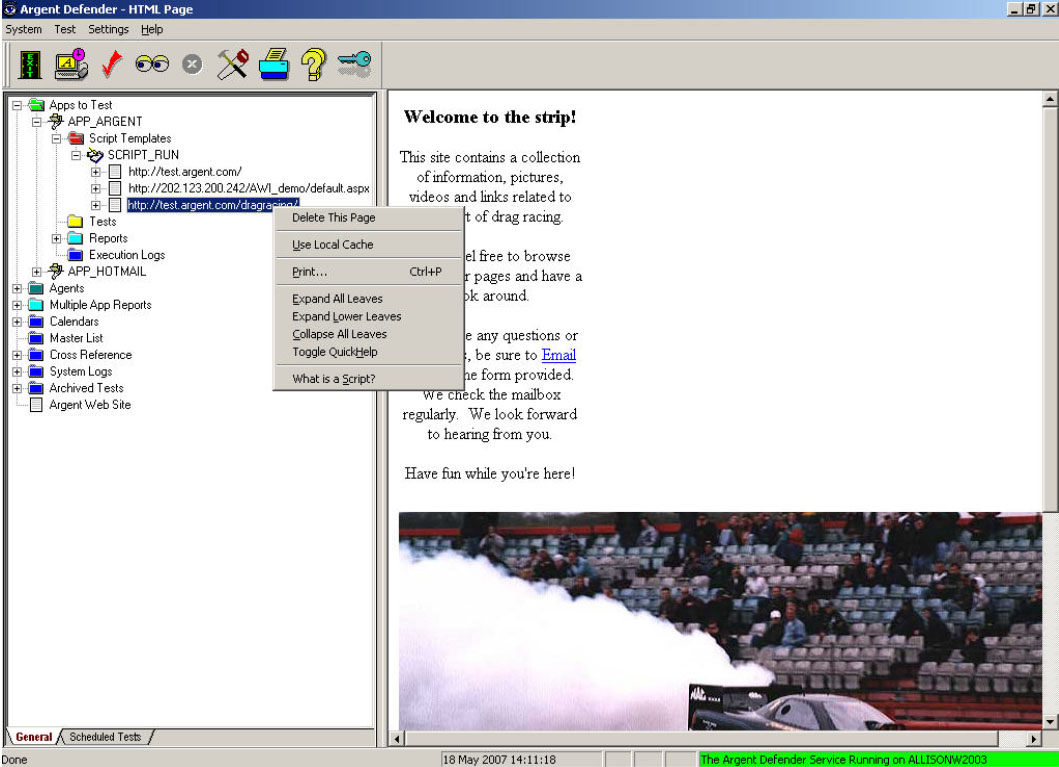Click the red checkmark toolbar icon

pyautogui.click(x=112, y=65)
